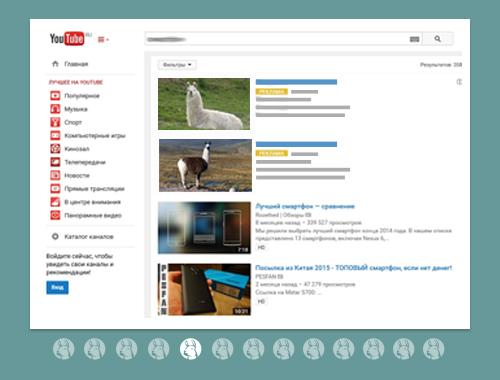
Task: Click the Новости sidebar icon
Action: click(x=55, y=175)
